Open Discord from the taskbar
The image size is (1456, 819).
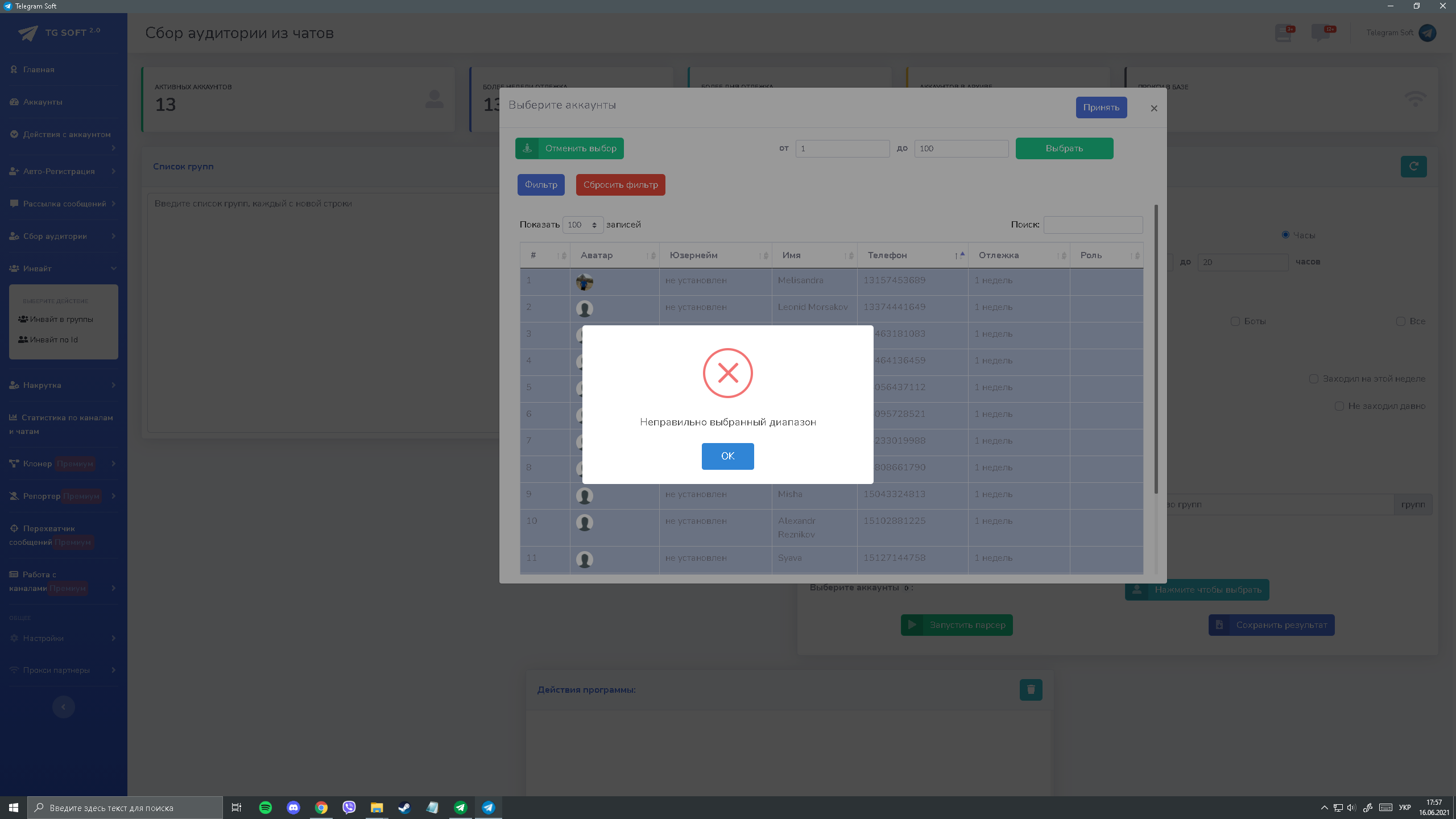[293, 807]
